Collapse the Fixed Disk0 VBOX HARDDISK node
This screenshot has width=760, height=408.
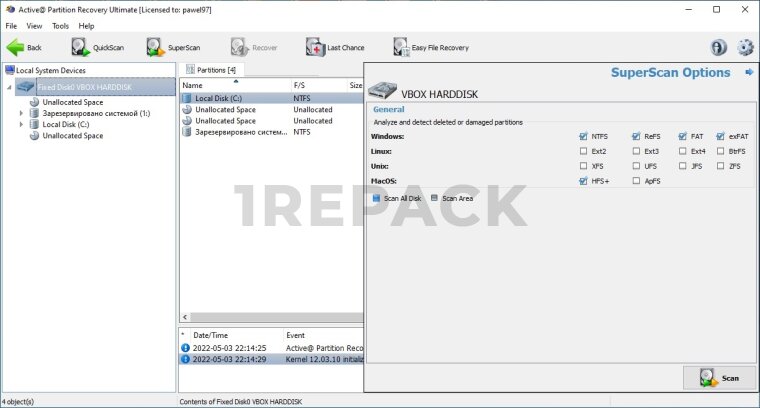point(10,88)
